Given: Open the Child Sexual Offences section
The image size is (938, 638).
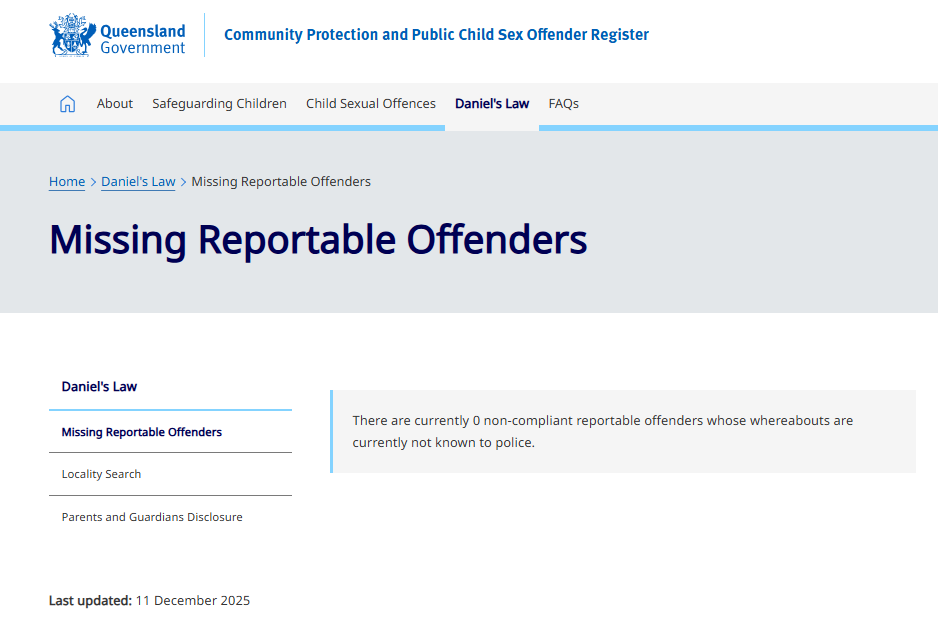Looking at the screenshot, I should [370, 103].
